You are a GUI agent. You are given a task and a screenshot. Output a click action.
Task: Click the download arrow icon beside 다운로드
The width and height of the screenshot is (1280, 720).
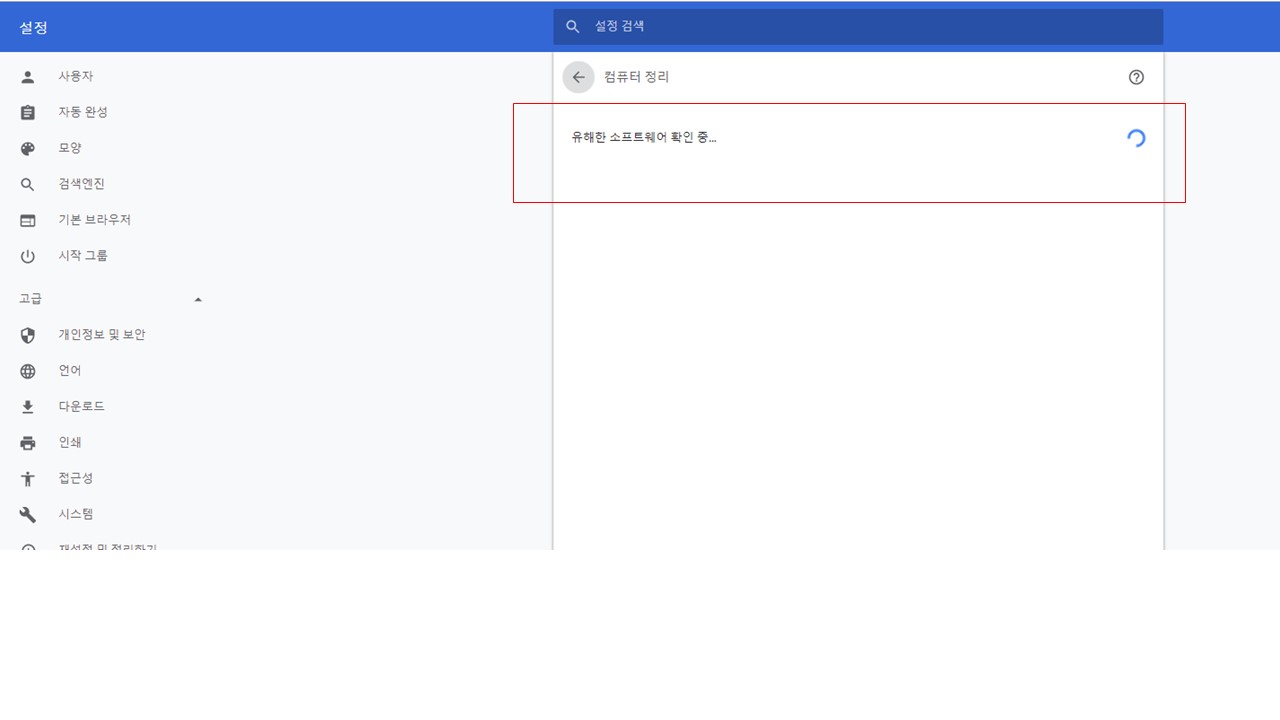coord(28,407)
